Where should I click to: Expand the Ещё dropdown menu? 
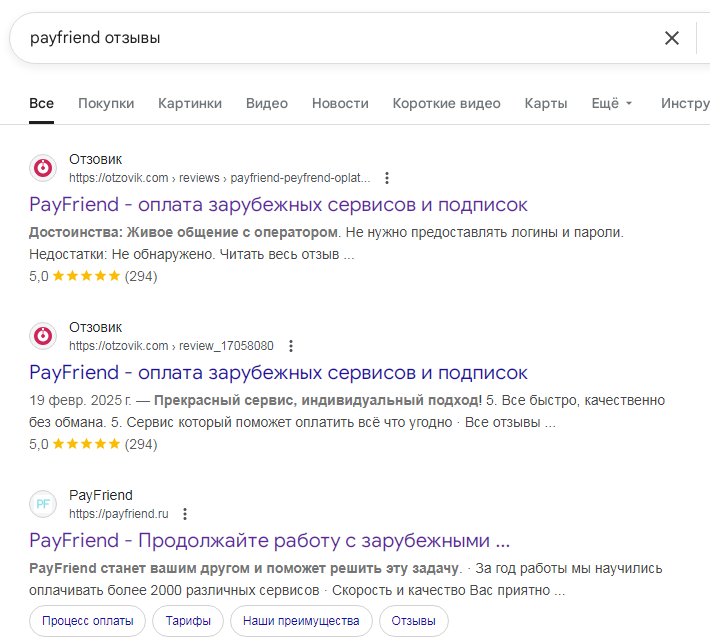[612, 103]
